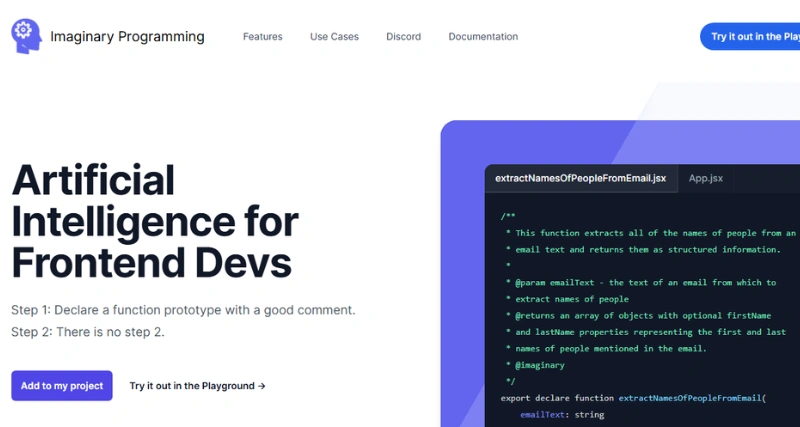Viewport: 800px width, 427px height.
Task: Open the Documentation page
Action: 483,37
